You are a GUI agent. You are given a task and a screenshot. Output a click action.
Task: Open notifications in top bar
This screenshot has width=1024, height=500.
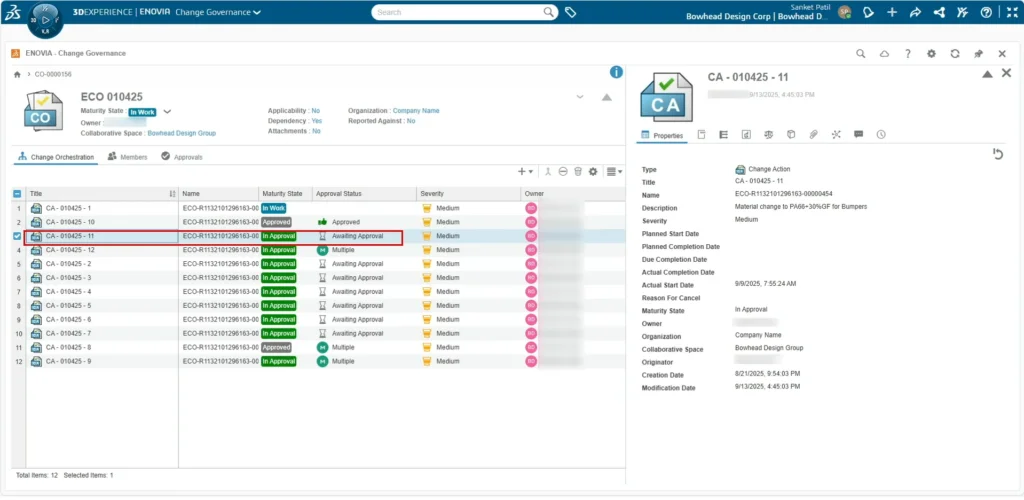868,12
